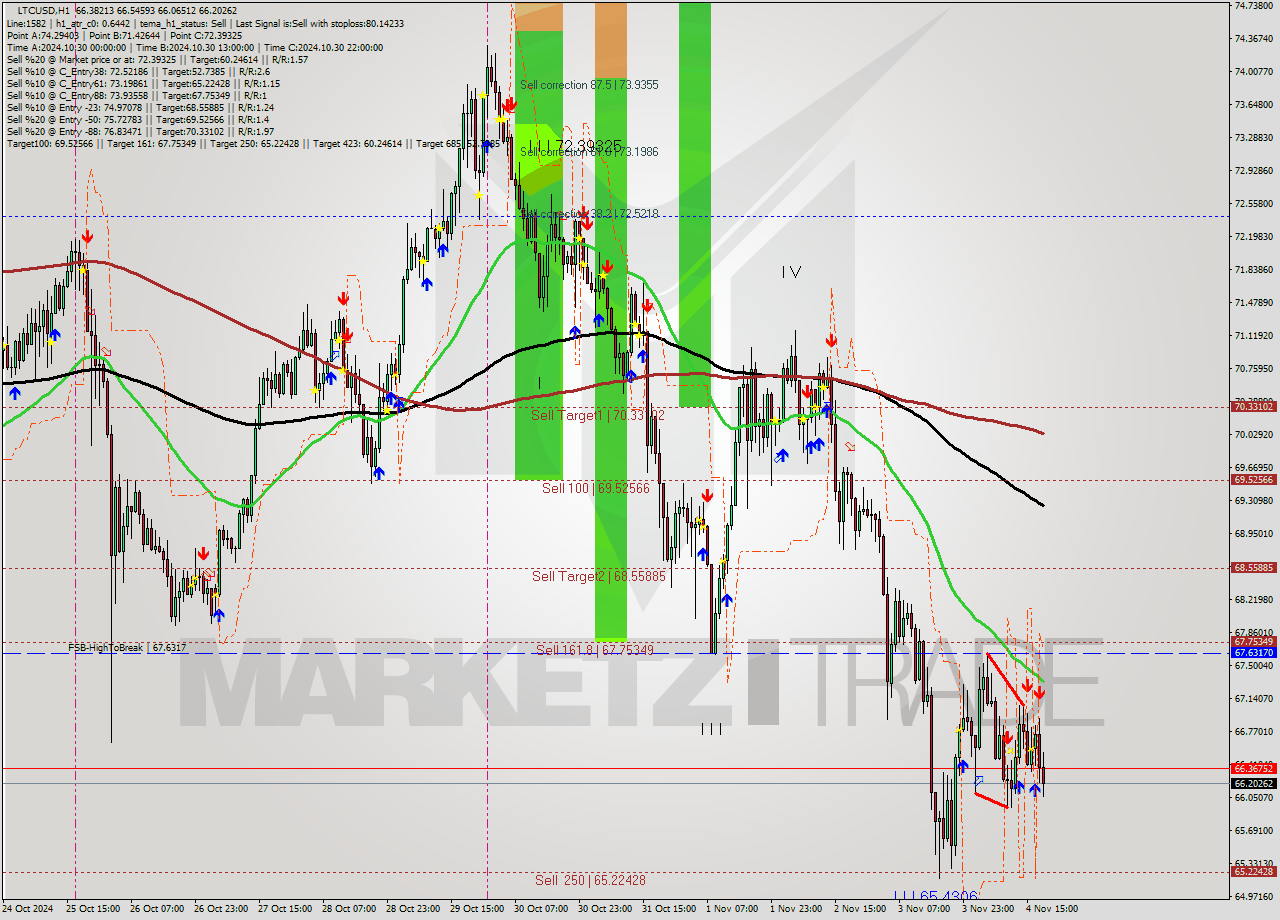
Task: Click the LTCUSD,H1 chart symbol title
Action: 43,10
